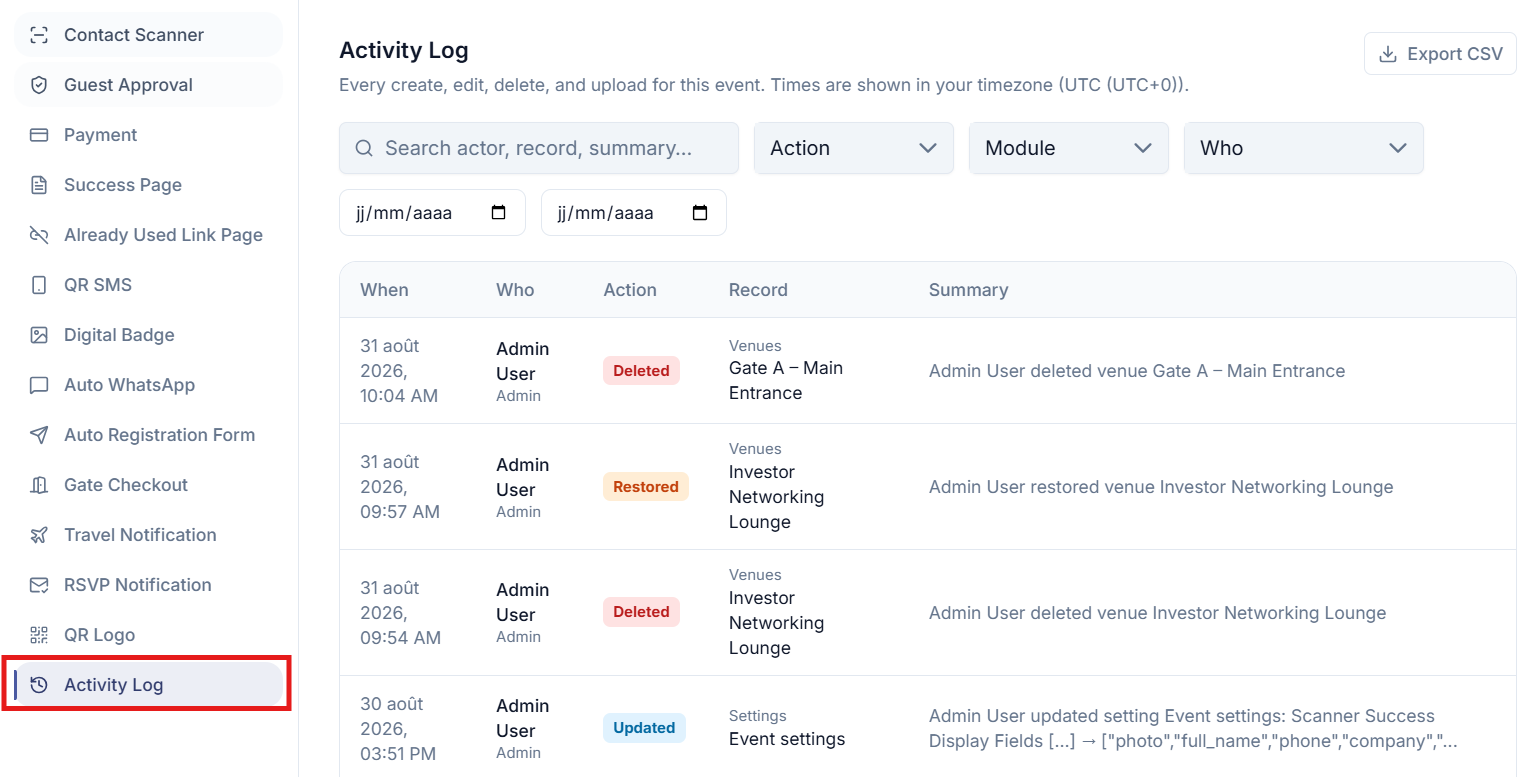Click the Success Page document icon
The height and width of the screenshot is (777, 1533).
[39, 185]
